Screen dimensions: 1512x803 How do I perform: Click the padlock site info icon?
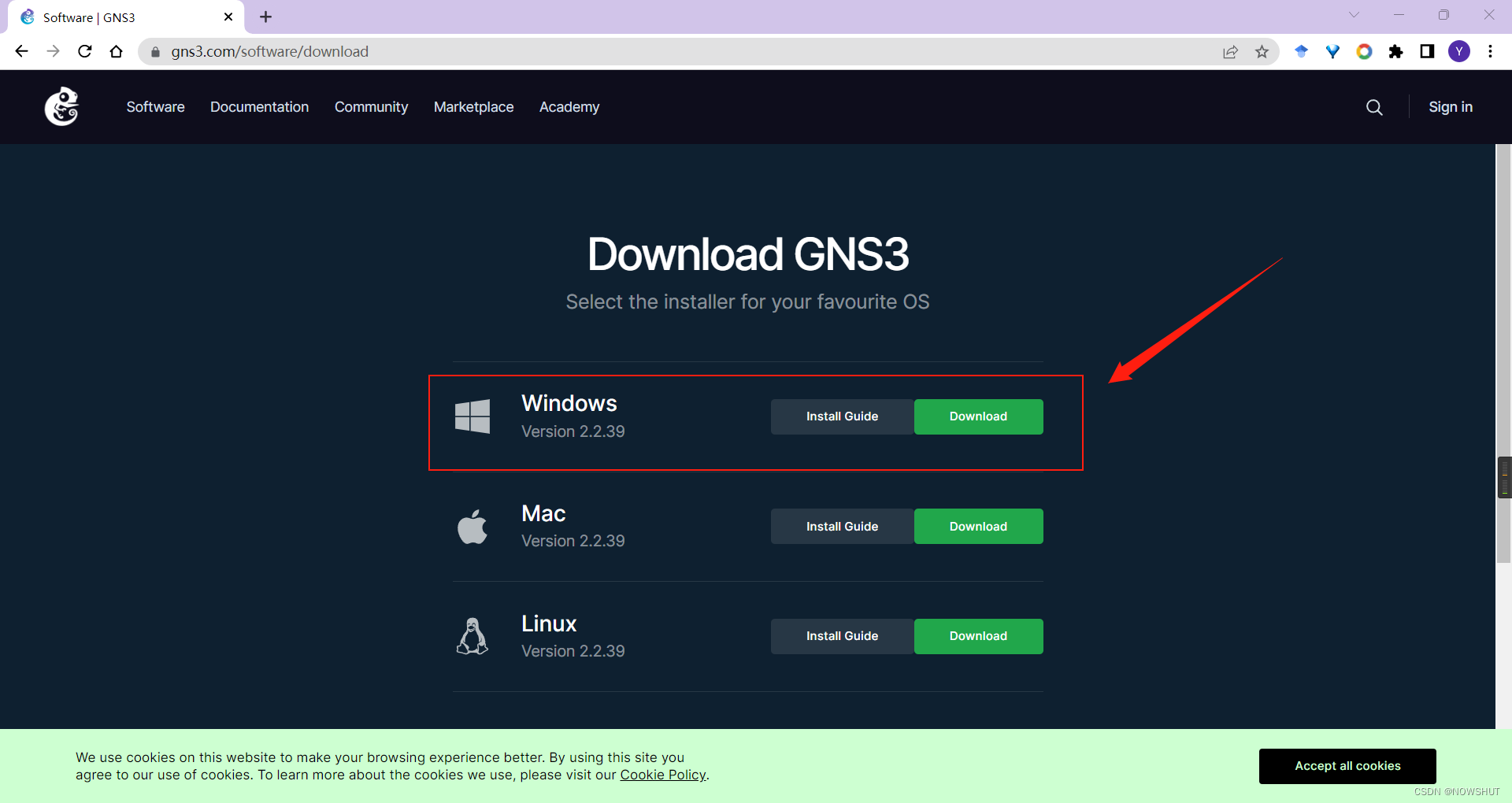click(x=155, y=52)
